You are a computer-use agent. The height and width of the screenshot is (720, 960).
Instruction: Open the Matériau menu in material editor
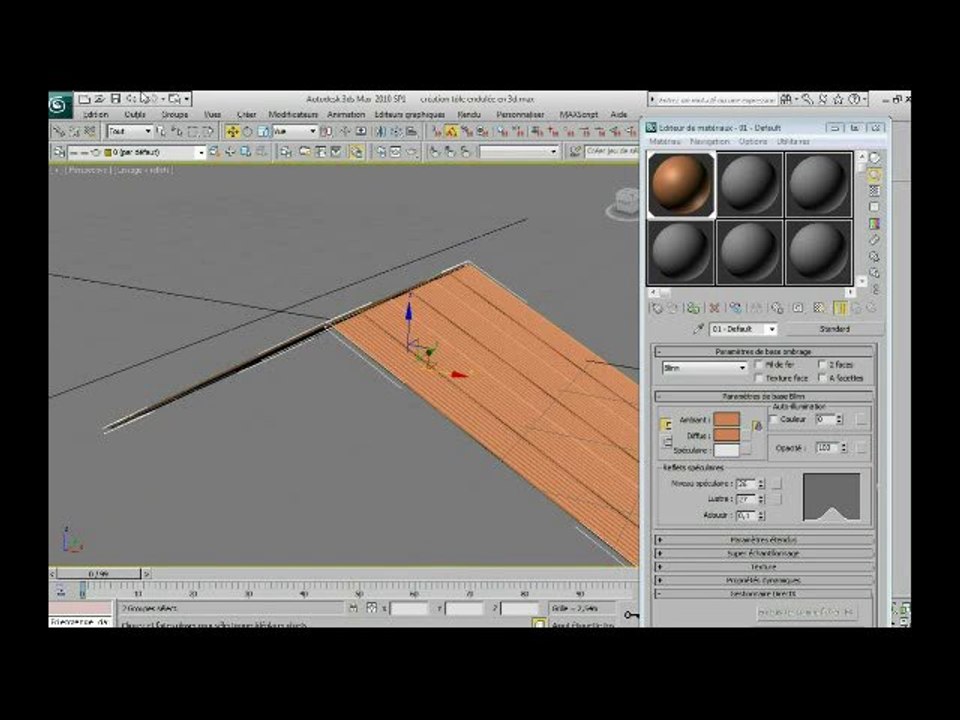[665, 141]
